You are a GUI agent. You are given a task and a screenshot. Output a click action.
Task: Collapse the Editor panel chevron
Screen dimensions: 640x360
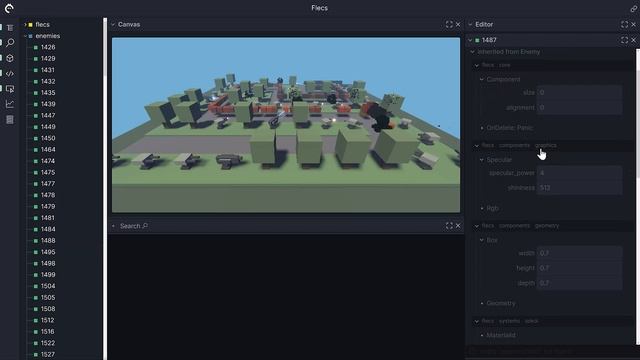tap(470, 24)
